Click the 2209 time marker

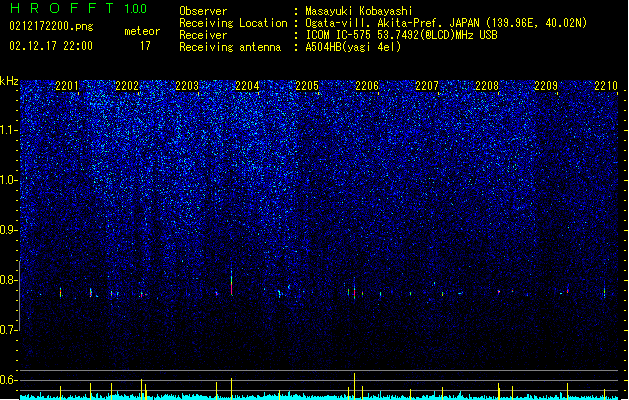[546, 86]
